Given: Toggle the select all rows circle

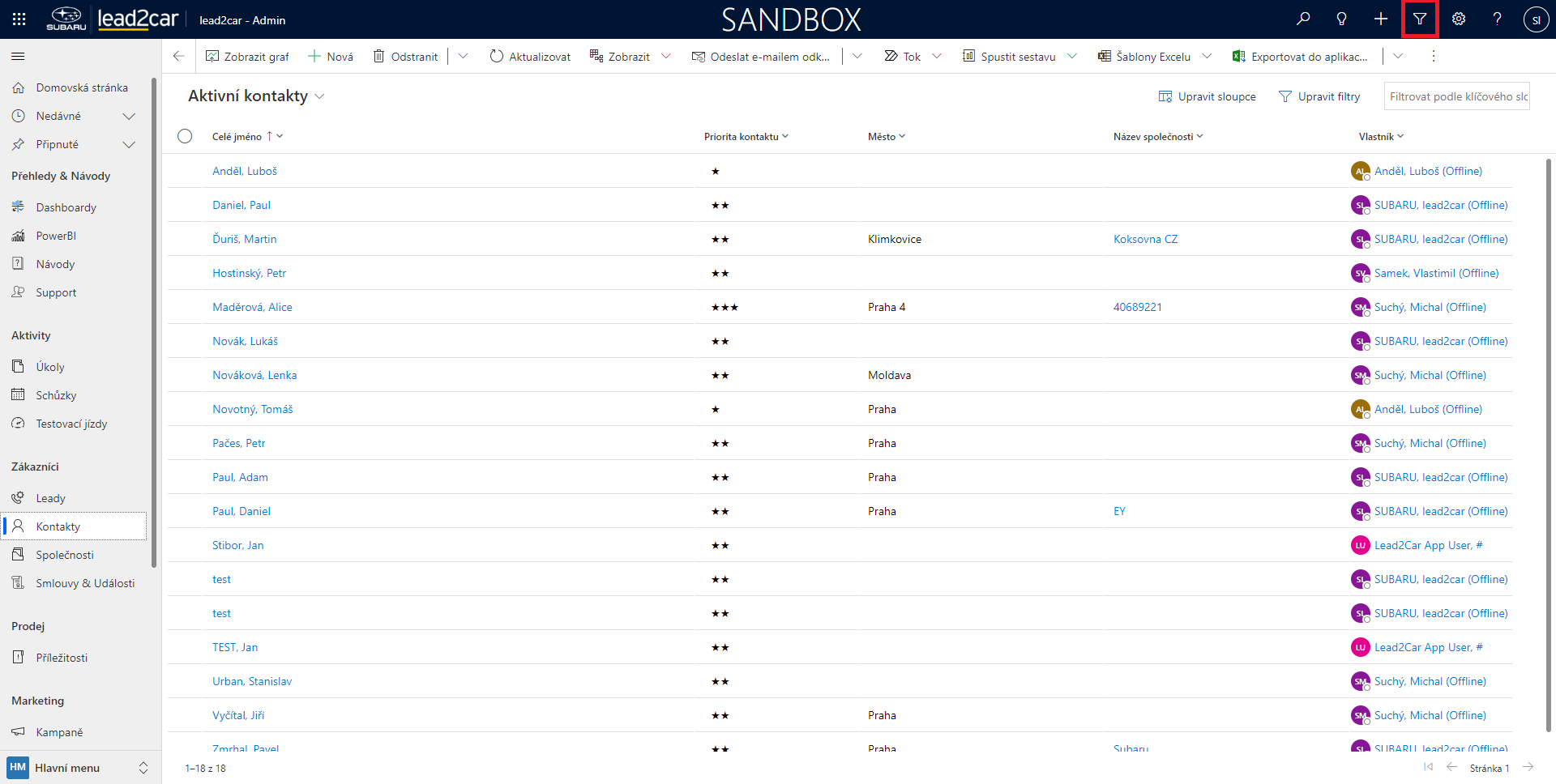Looking at the screenshot, I should point(185,136).
